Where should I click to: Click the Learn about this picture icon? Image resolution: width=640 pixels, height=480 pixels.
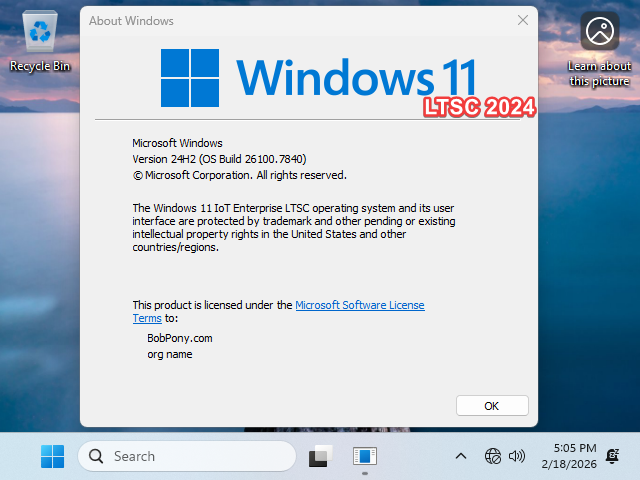(x=599, y=49)
